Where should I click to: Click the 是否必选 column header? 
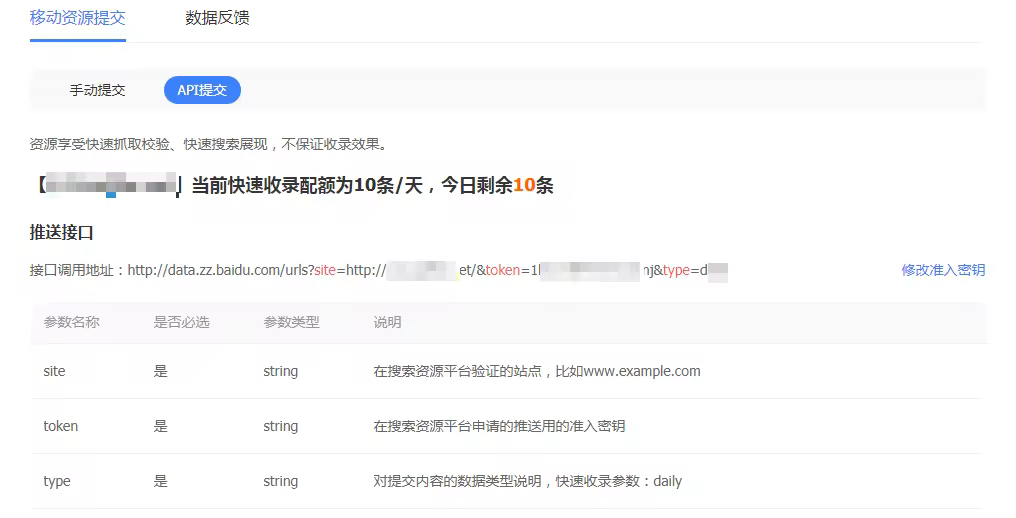coord(181,322)
